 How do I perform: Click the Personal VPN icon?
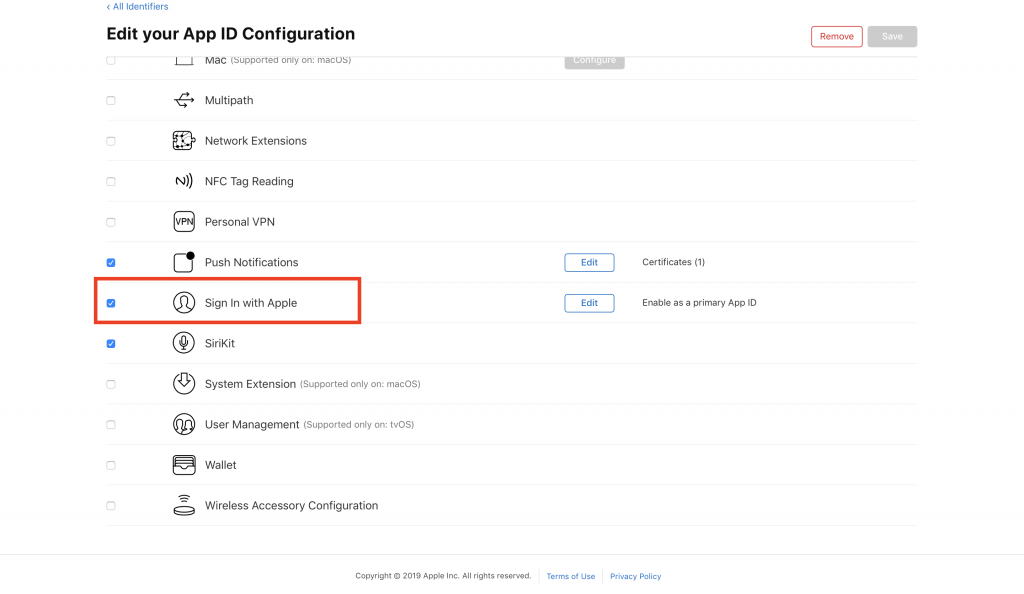point(184,222)
